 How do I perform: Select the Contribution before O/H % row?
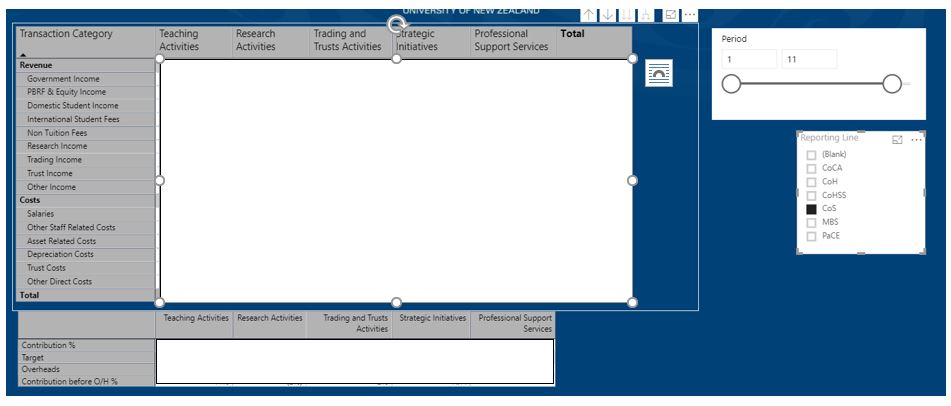86,381
